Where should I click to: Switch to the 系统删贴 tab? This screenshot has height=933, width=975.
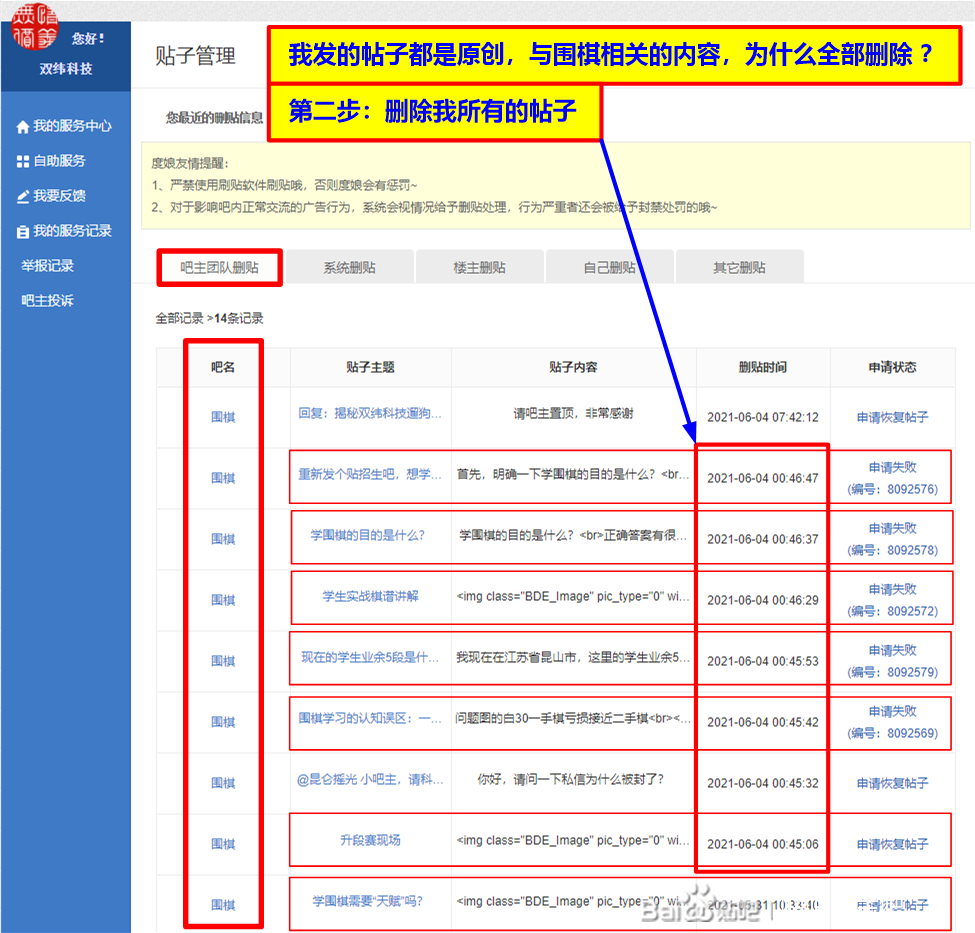(x=349, y=268)
